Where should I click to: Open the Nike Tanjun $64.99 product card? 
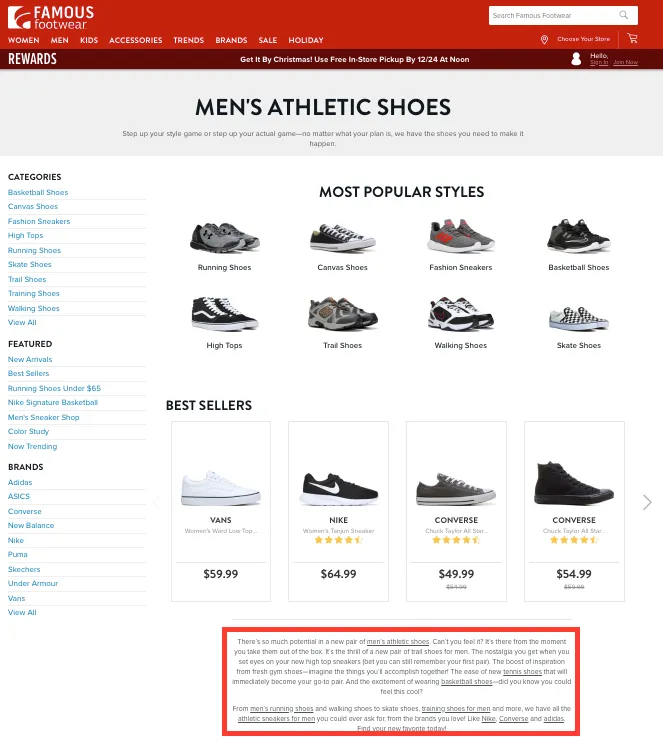pyautogui.click(x=338, y=511)
